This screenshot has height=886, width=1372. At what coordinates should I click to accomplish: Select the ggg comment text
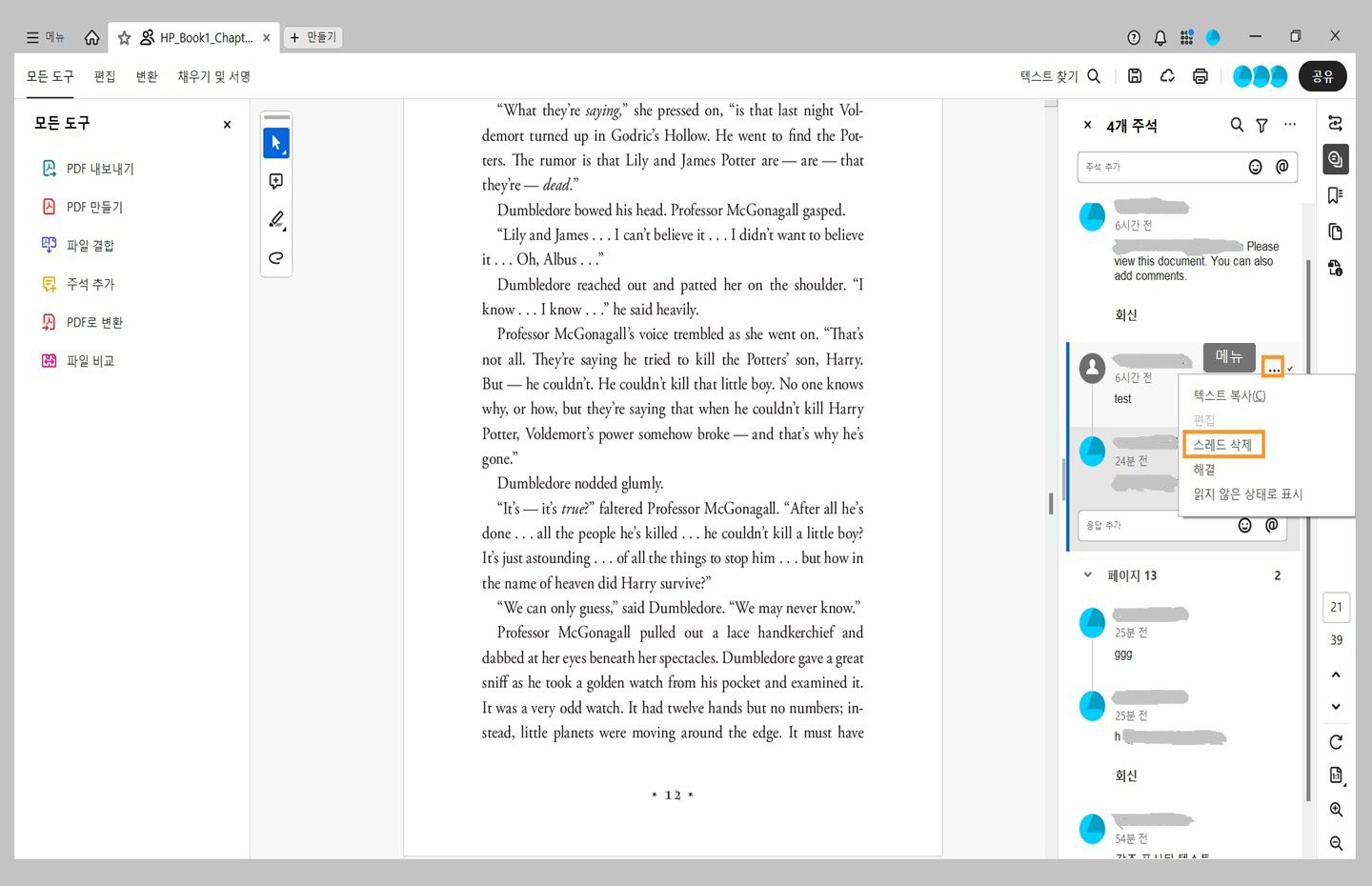1123,654
